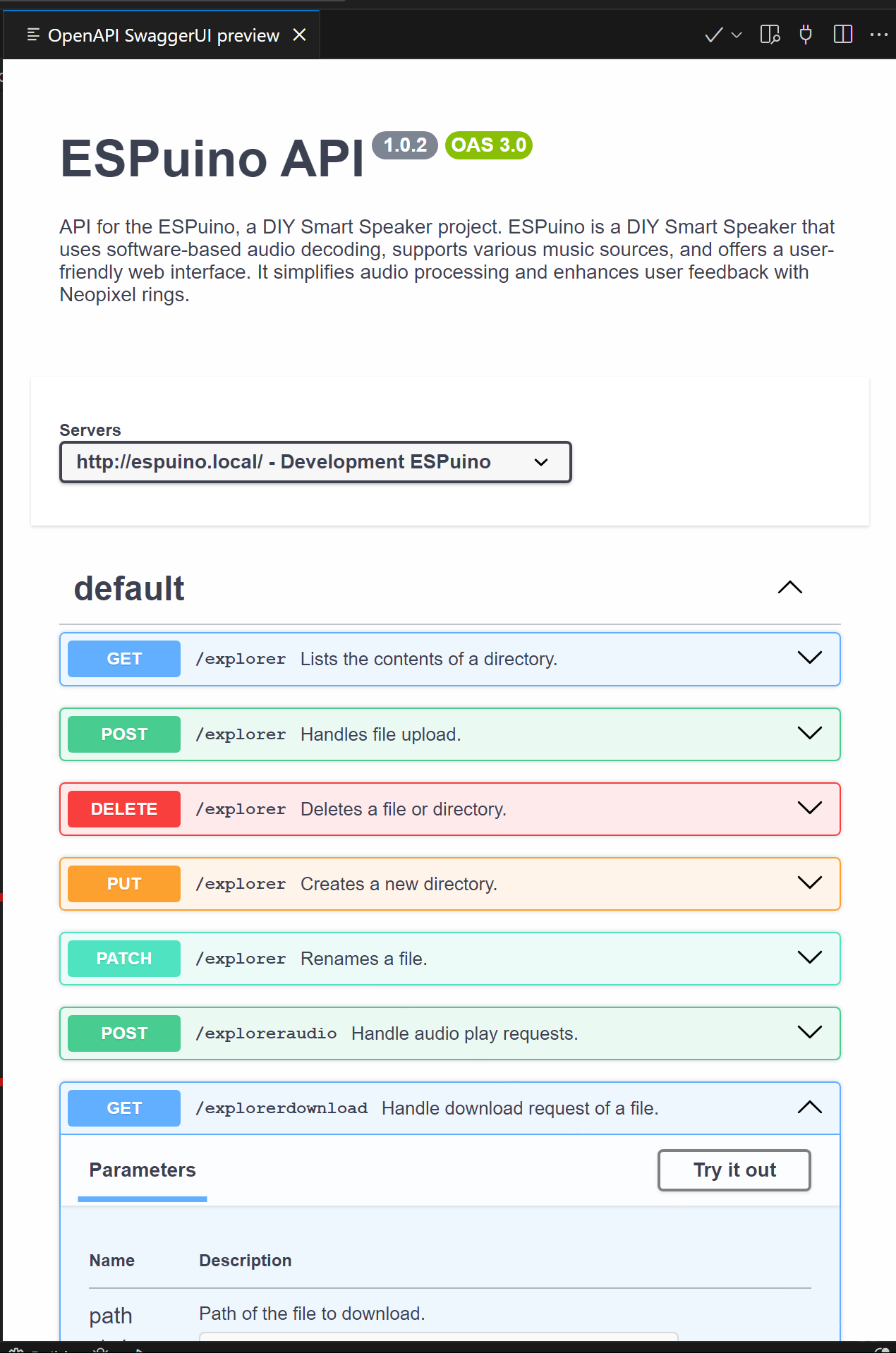Image resolution: width=896 pixels, height=1353 pixels.
Task: Expand the GET /explorer list directory operation
Action: click(x=450, y=659)
